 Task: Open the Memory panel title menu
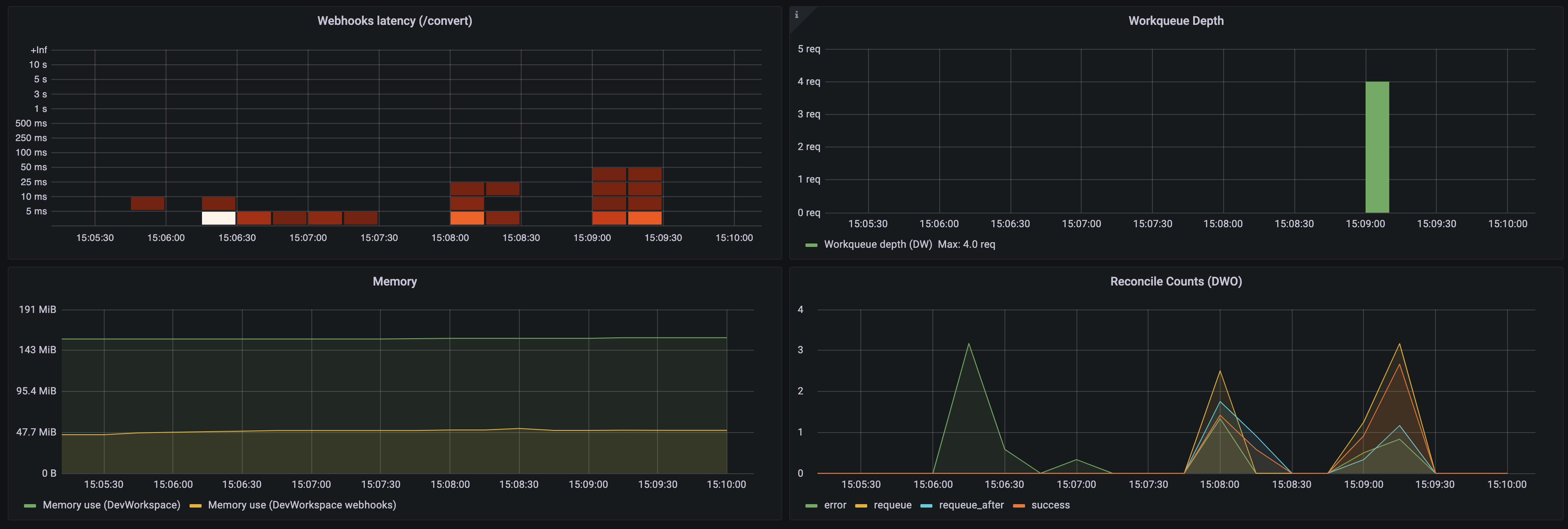tap(395, 281)
